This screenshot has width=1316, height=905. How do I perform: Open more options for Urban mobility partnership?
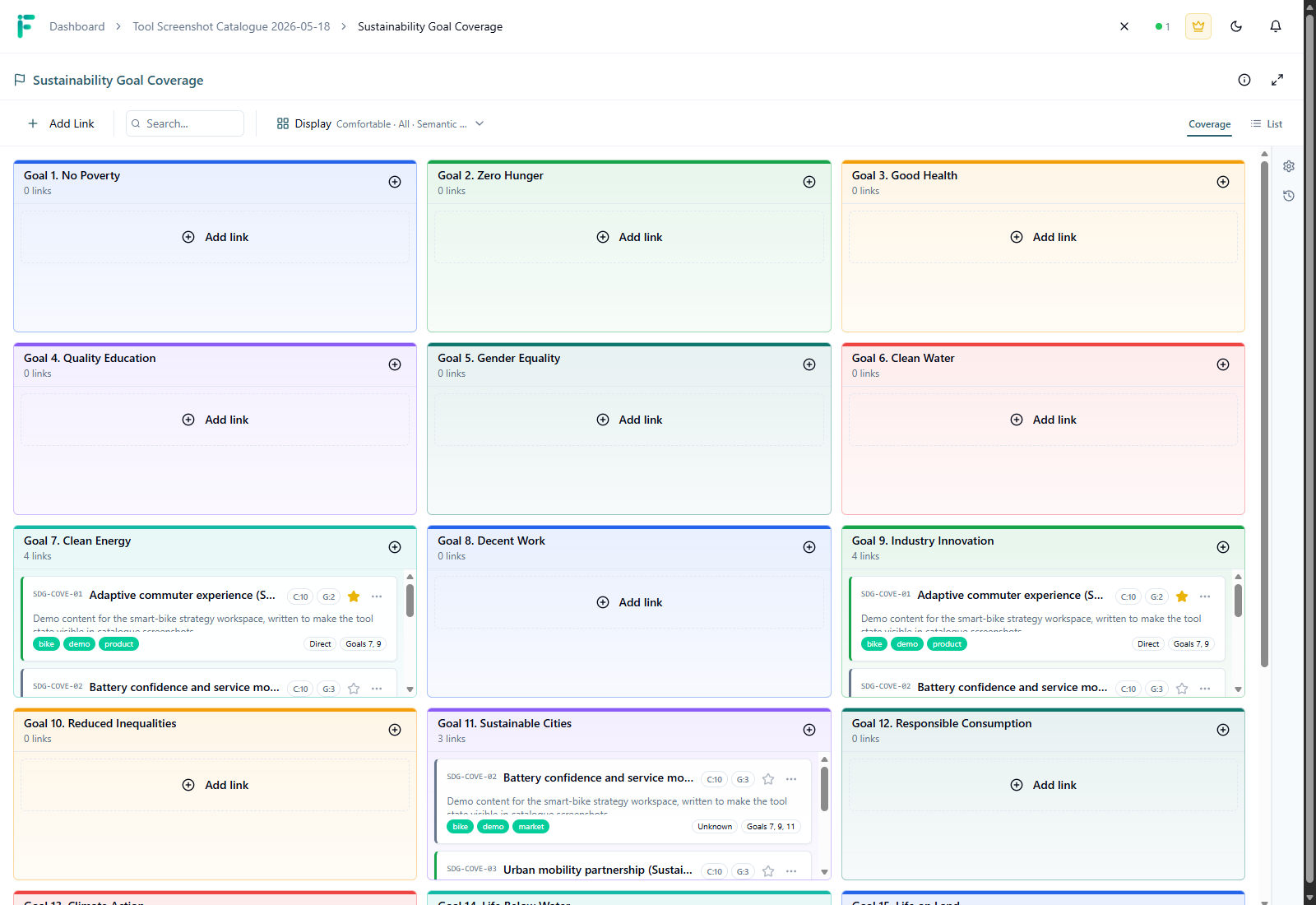tap(791, 871)
